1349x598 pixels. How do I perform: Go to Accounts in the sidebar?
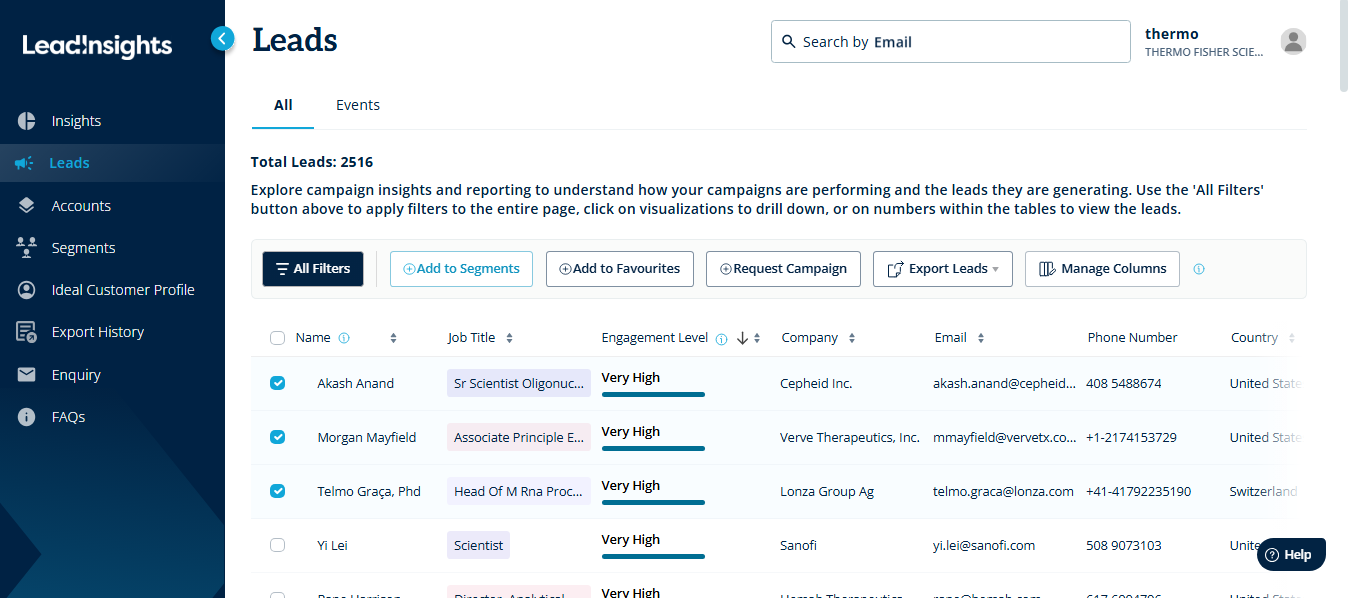[x=81, y=206]
